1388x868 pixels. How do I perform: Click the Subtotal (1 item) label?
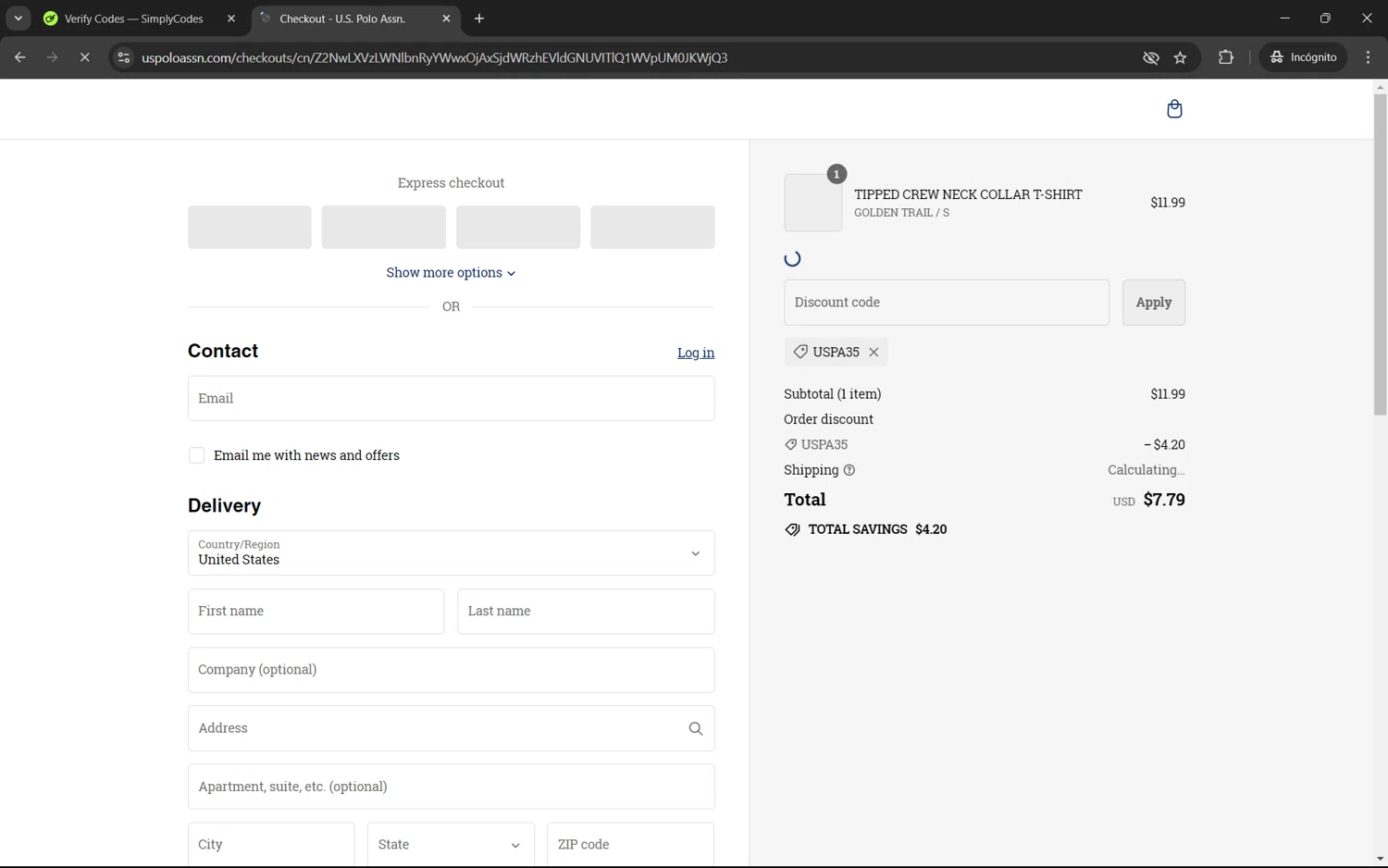point(832,394)
